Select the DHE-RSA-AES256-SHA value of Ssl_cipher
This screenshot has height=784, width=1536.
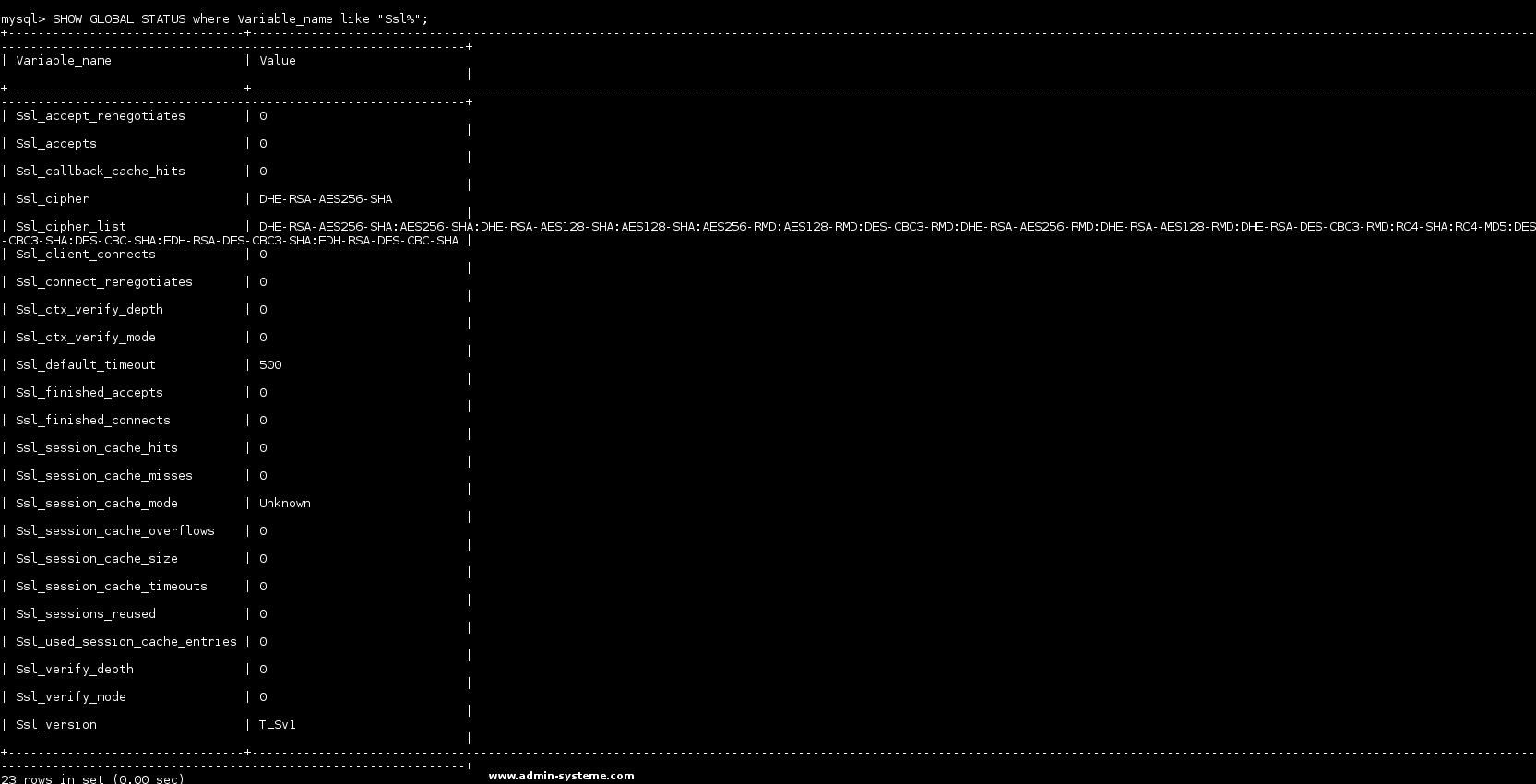pyautogui.click(x=326, y=198)
